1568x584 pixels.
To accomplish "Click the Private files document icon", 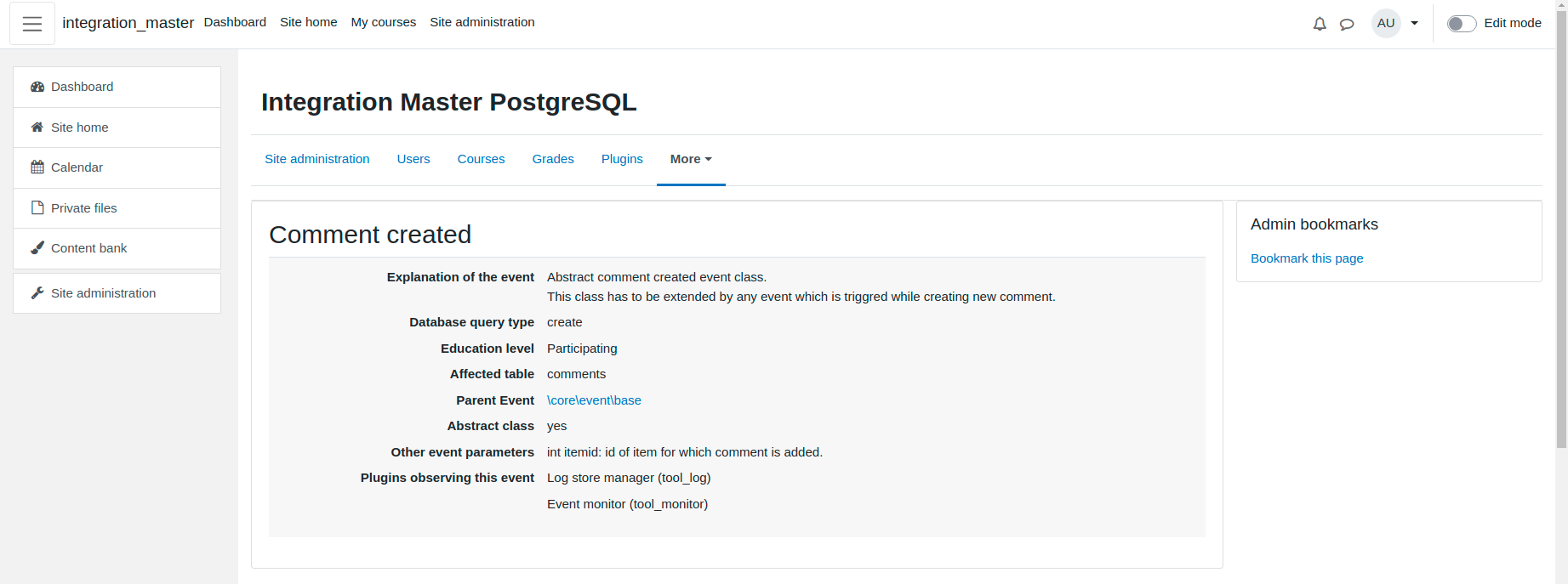I will tap(37, 208).
